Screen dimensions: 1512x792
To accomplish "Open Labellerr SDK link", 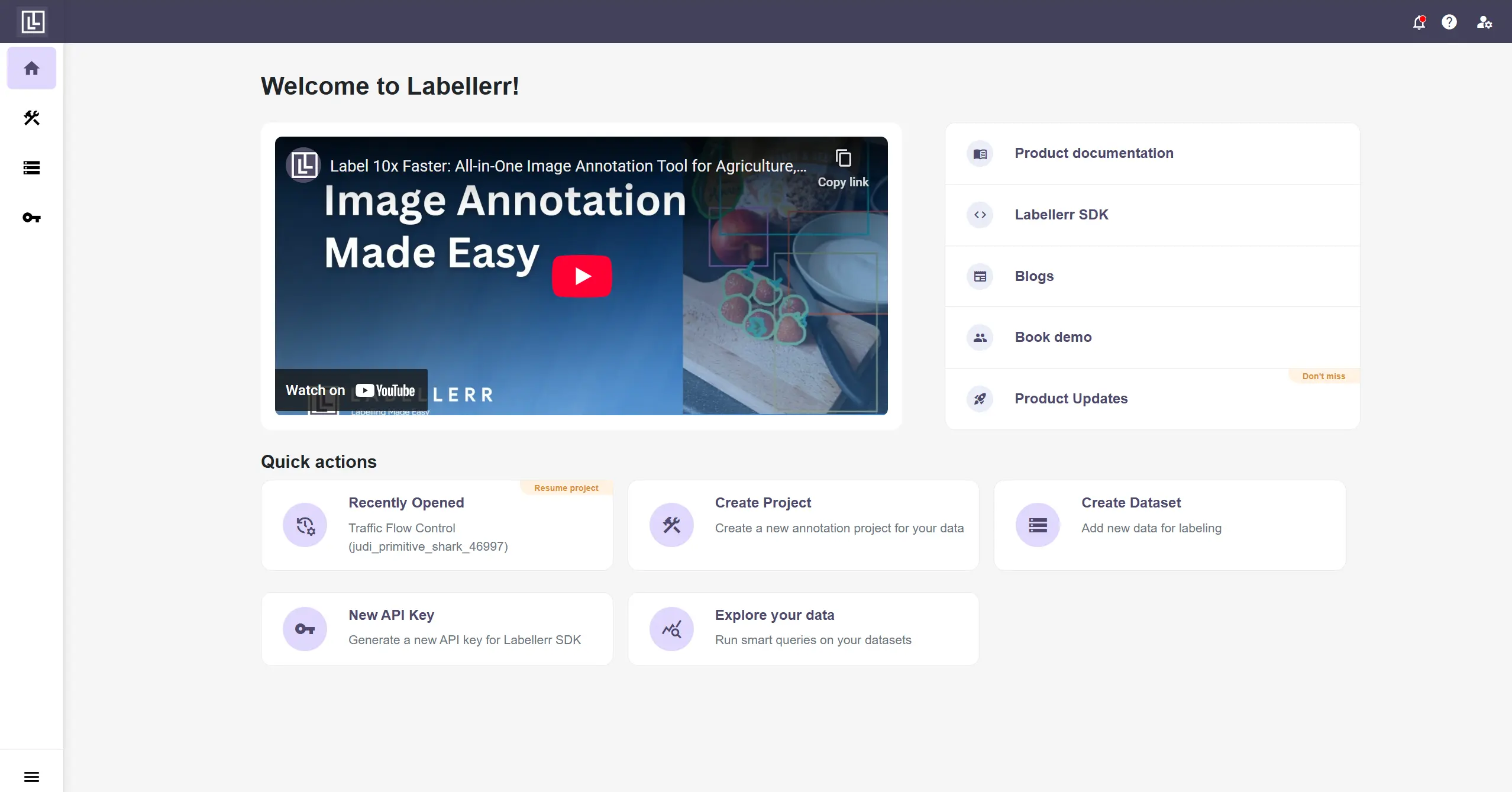I will tap(1152, 215).
